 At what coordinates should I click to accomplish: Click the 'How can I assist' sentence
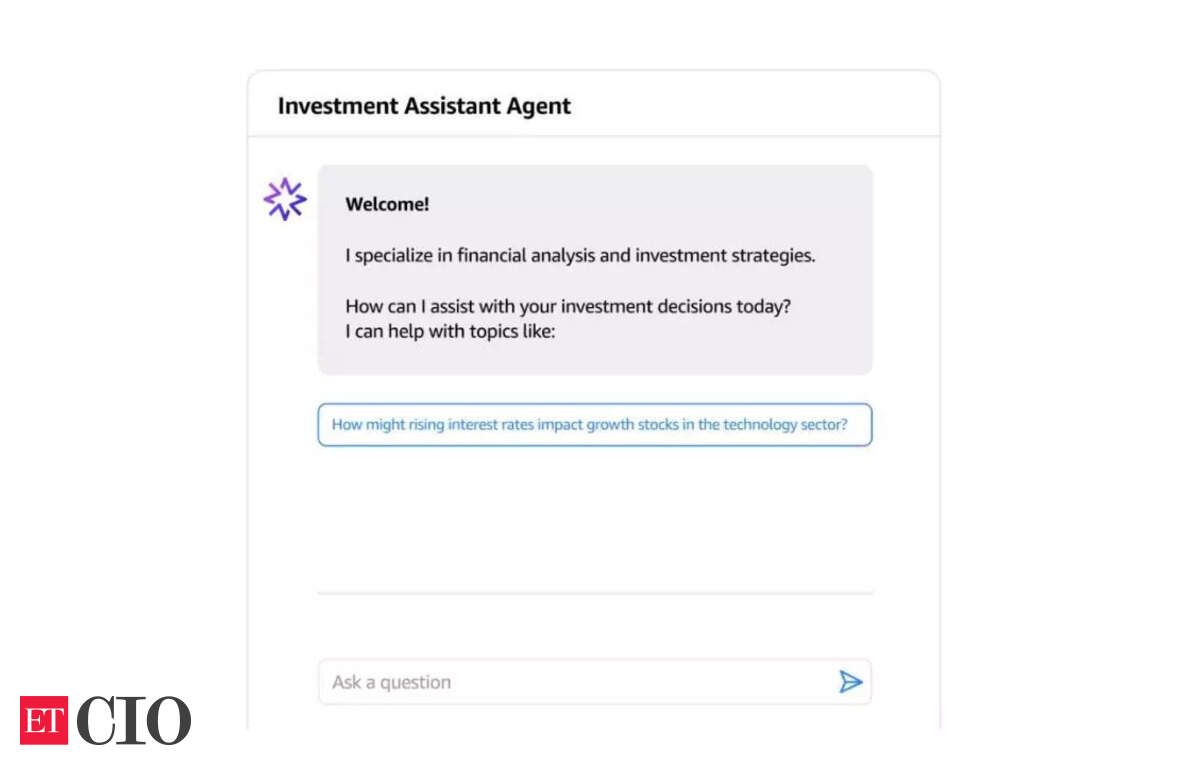point(568,306)
